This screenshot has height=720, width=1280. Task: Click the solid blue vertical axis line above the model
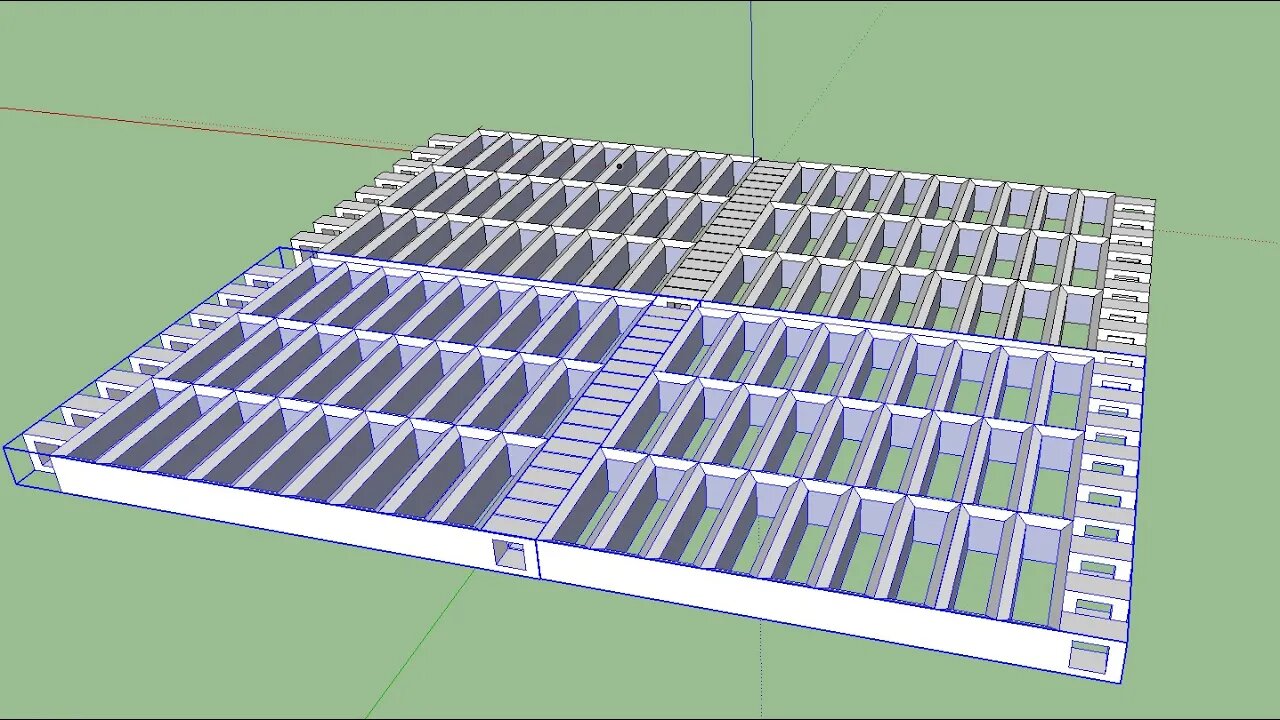[x=752, y=78]
